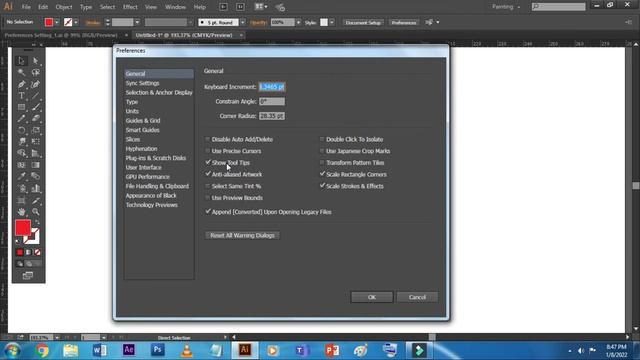
Task: Switch to the Untitled-1 document tab
Action: click(x=184, y=36)
